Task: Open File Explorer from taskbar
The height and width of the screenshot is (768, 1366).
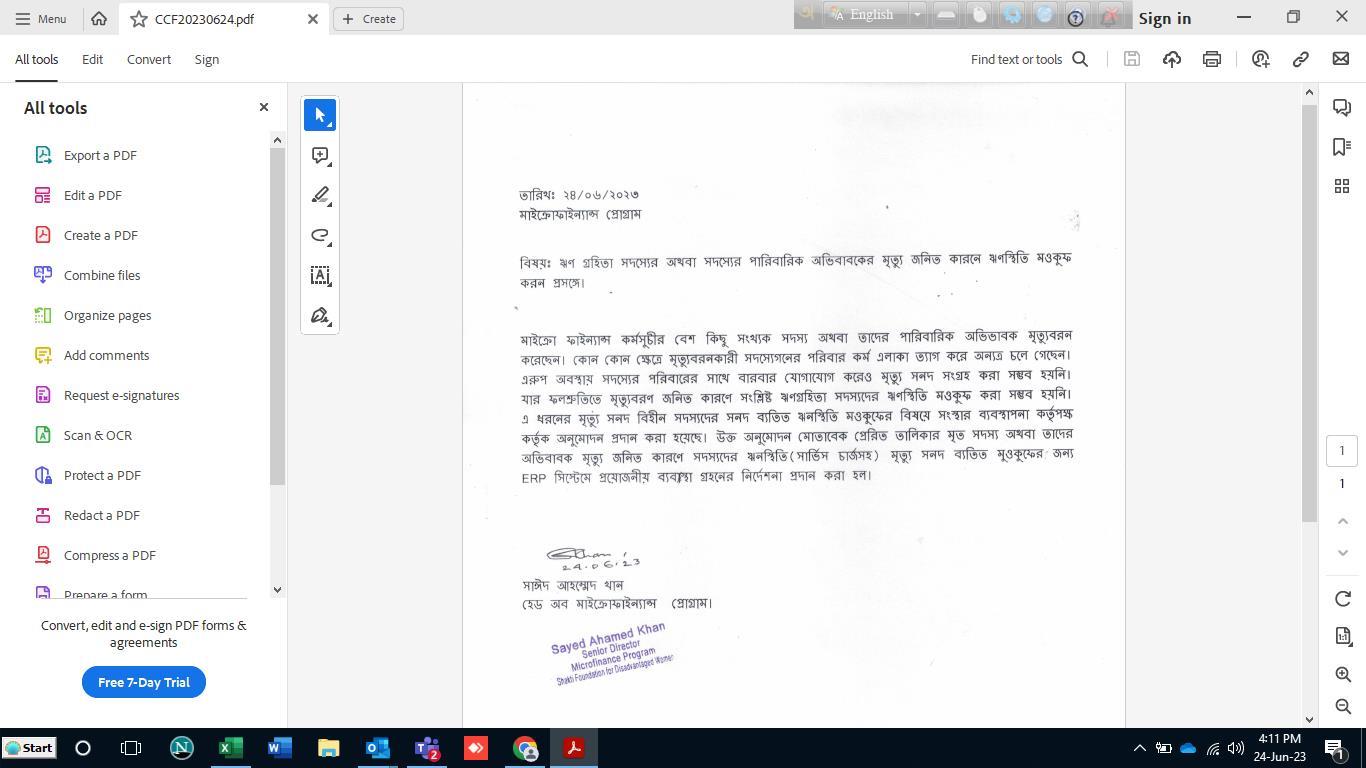Action: click(x=329, y=748)
